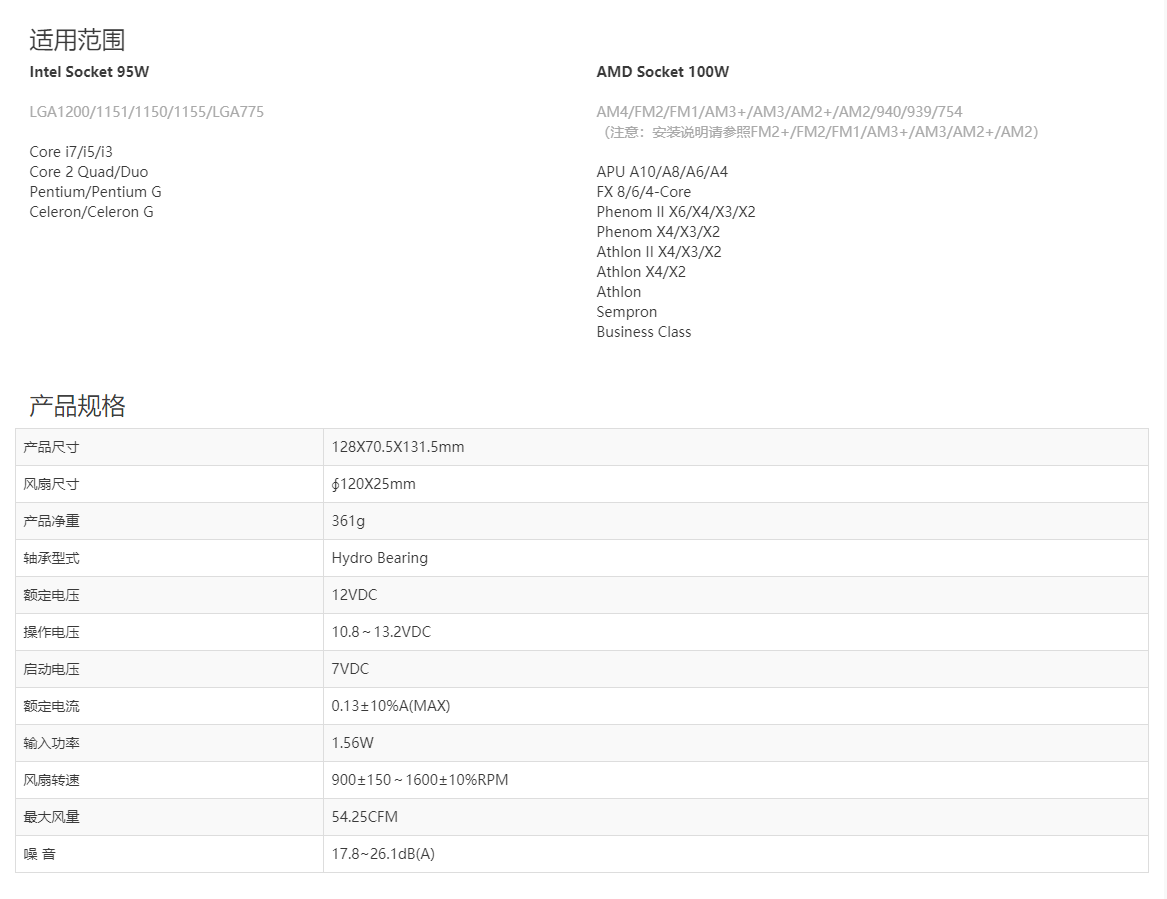Select the 128X70.5X131.5mm value

pyautogui.click(x=397, y=447)
